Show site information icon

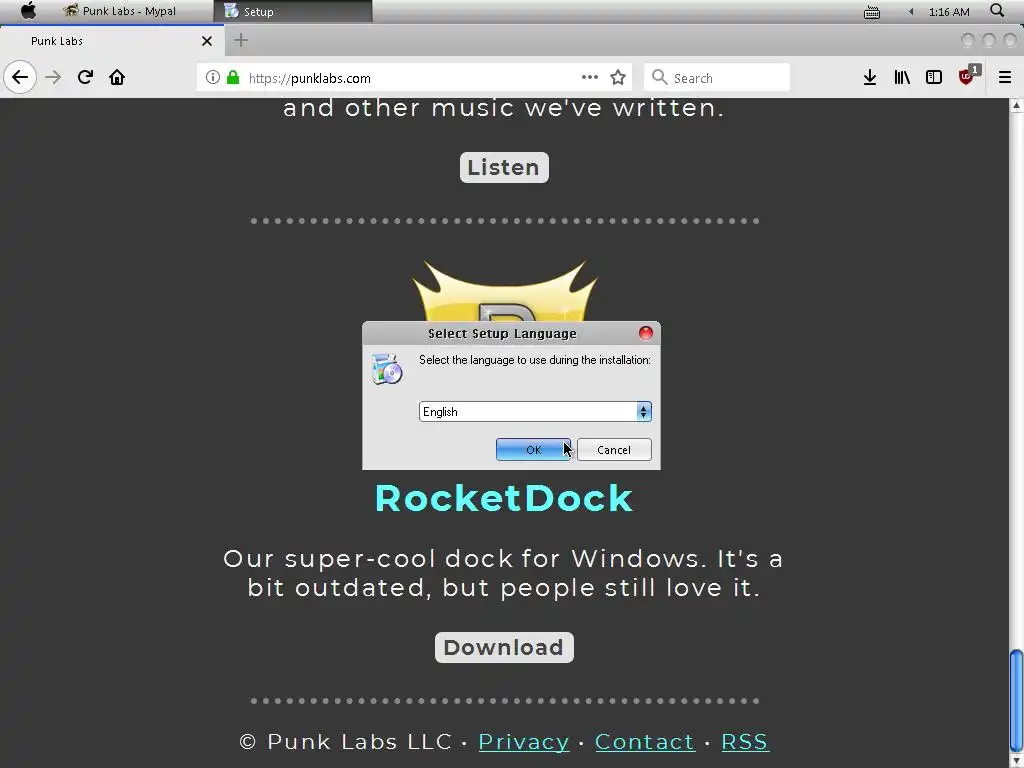click(212, 78)
